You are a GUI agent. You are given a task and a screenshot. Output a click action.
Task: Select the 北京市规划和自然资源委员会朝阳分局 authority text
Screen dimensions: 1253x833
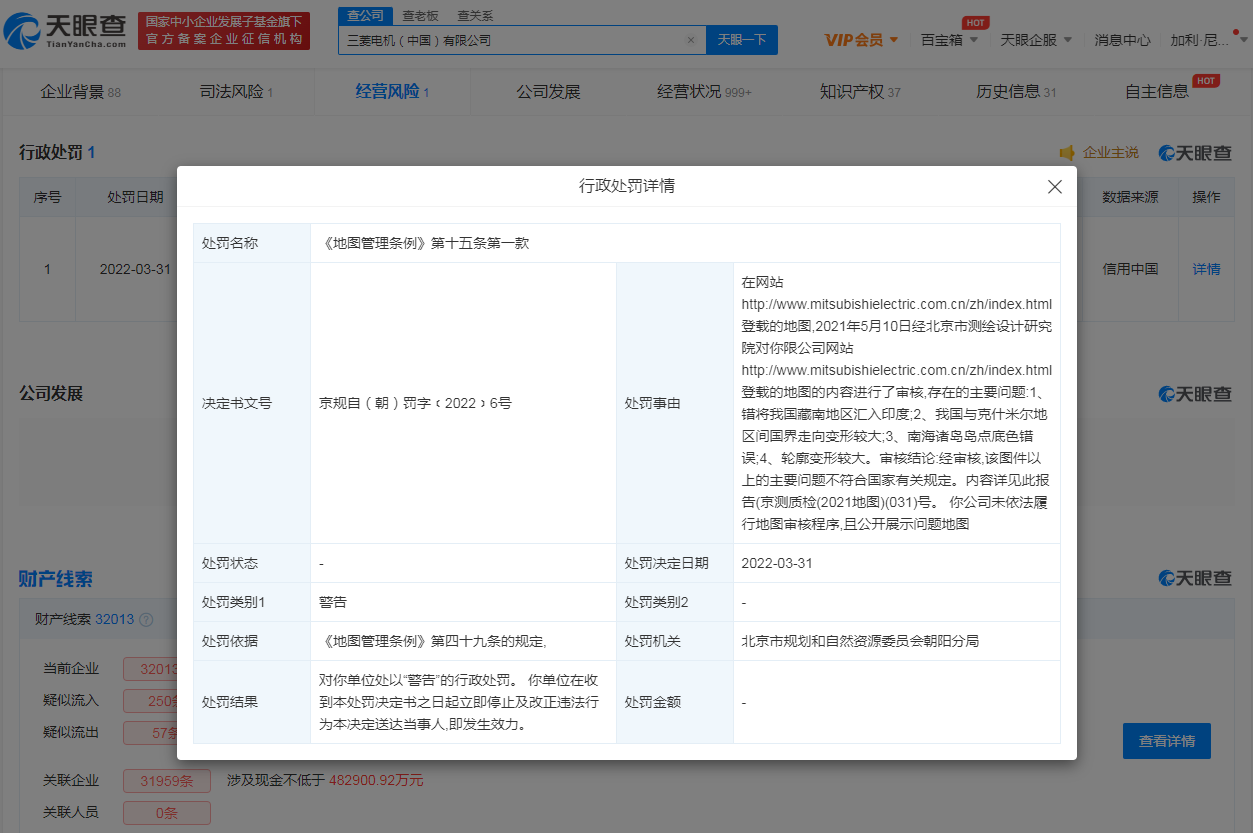860,641
